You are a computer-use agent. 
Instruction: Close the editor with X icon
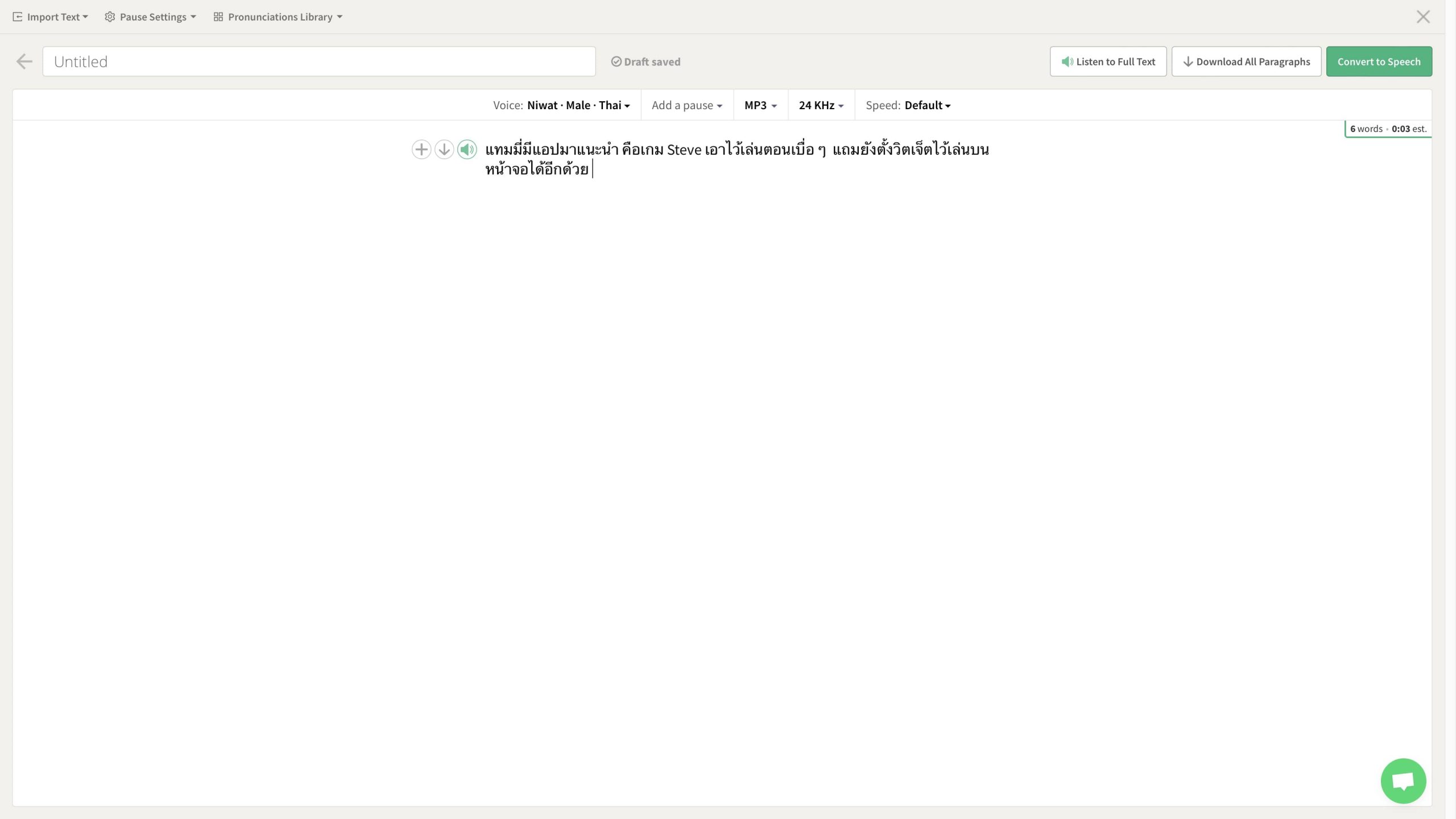[1422, 17]
